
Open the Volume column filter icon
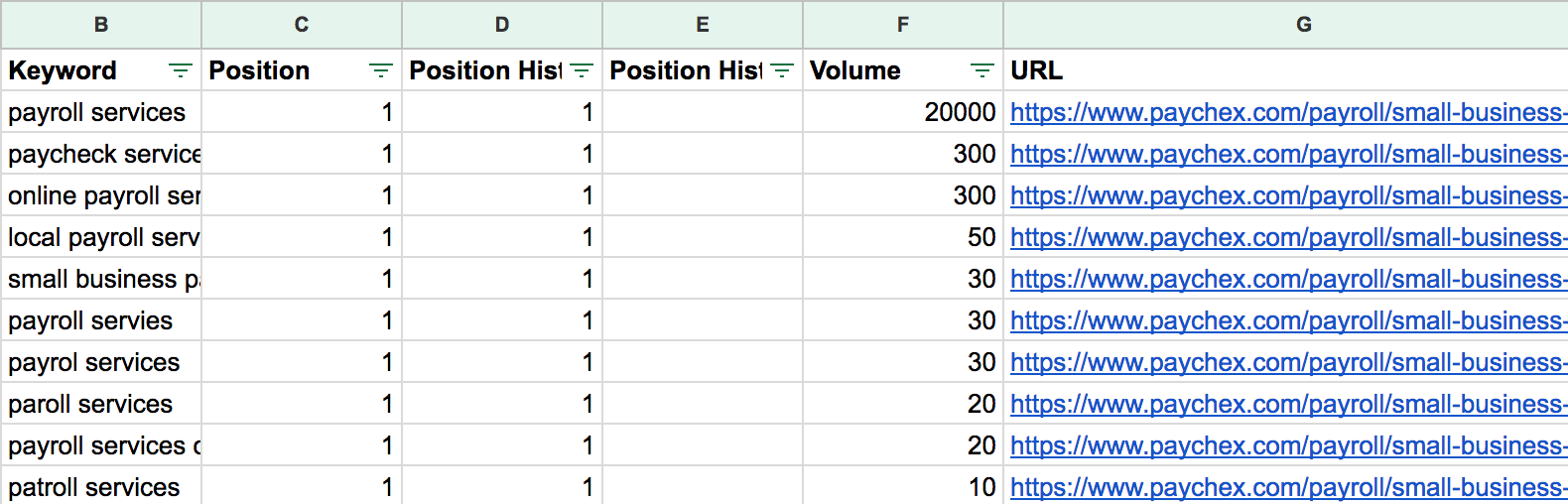(x=981, y=70)
